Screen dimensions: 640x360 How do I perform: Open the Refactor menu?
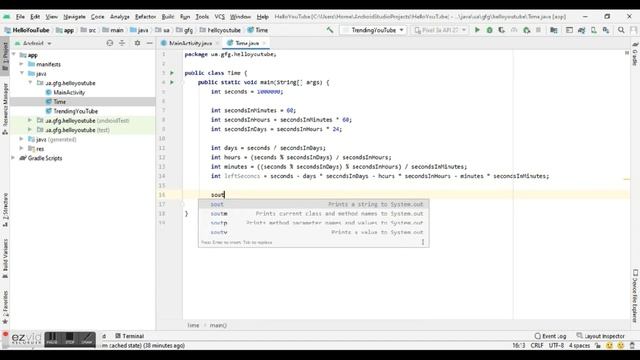click(145, 17)
